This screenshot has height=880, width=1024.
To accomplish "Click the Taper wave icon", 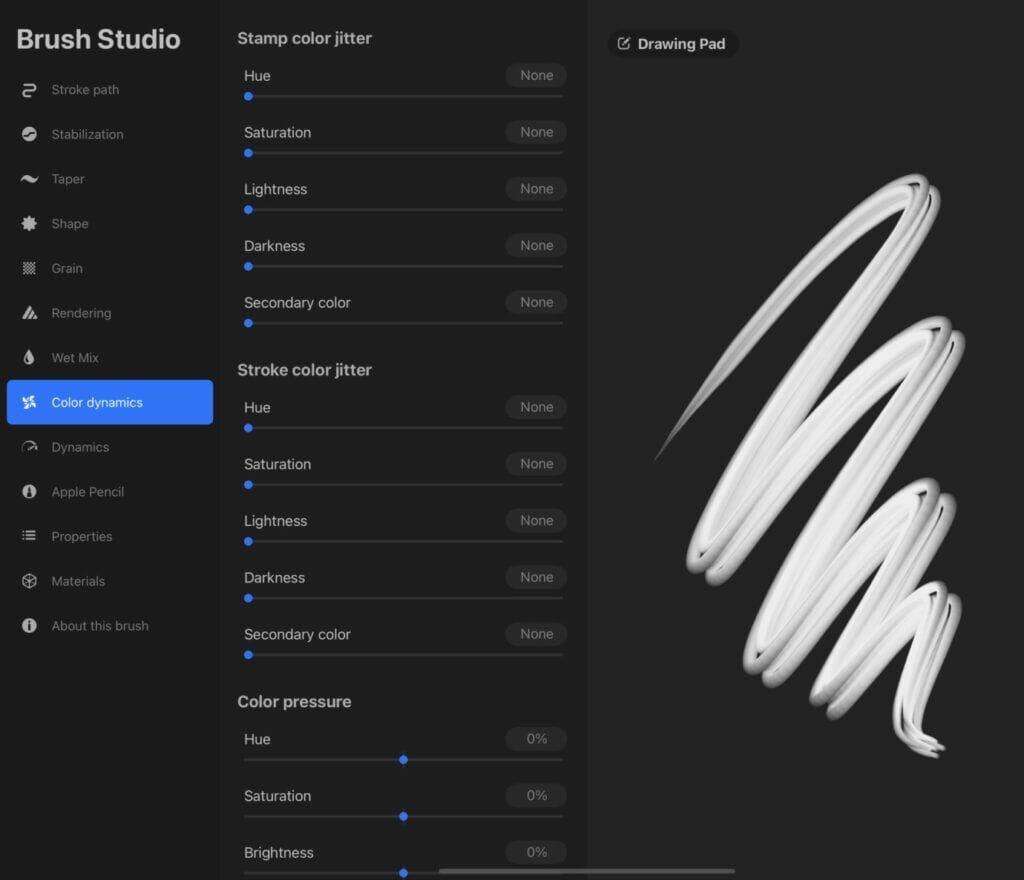I will (x=29, y=179).
